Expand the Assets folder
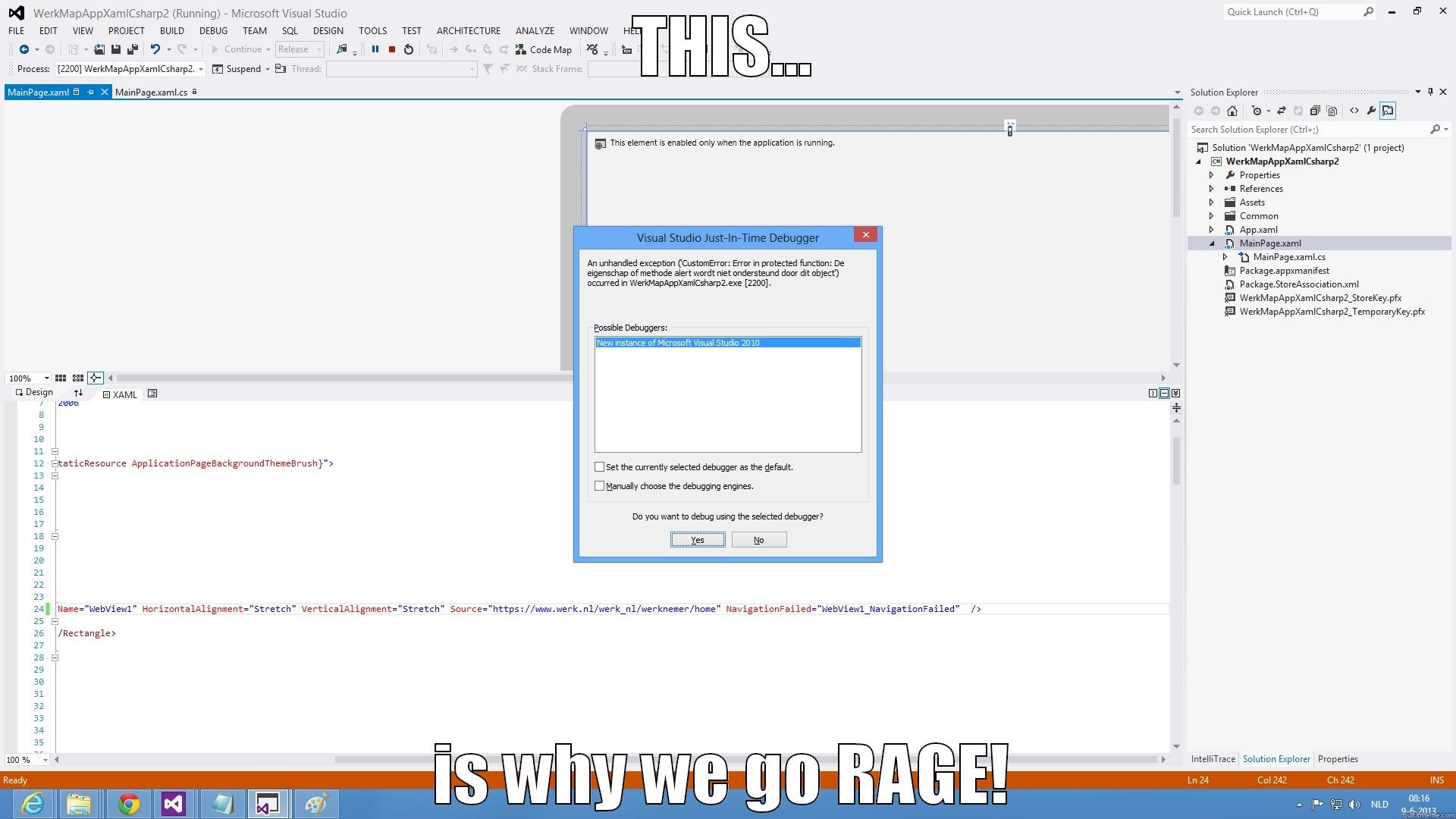The image size is (1456, 819). point(1212,202)
